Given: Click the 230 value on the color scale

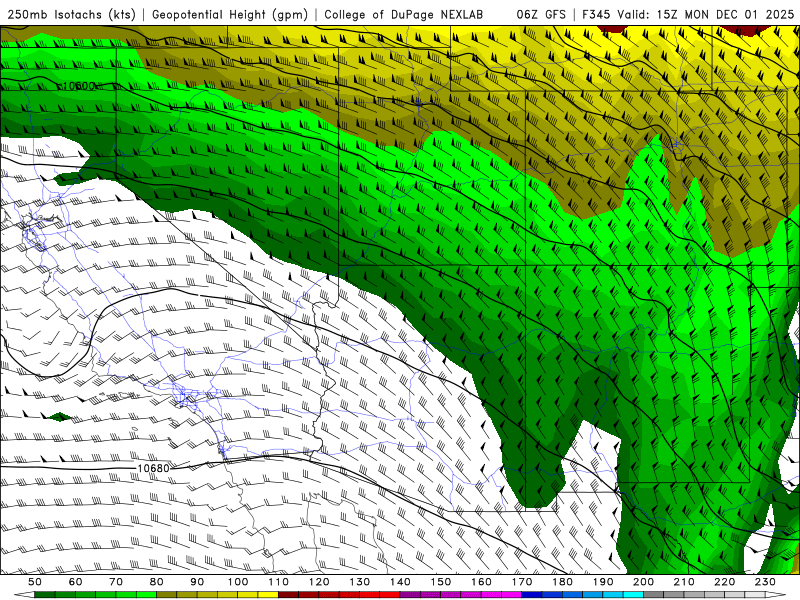Looking at the screenshot, I should (x=765, y=582).
